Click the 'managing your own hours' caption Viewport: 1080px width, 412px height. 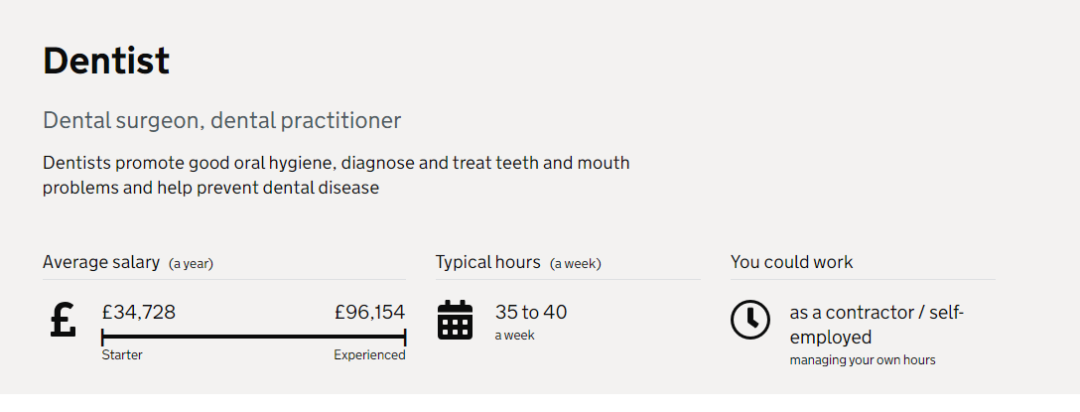tap(862, 360)
